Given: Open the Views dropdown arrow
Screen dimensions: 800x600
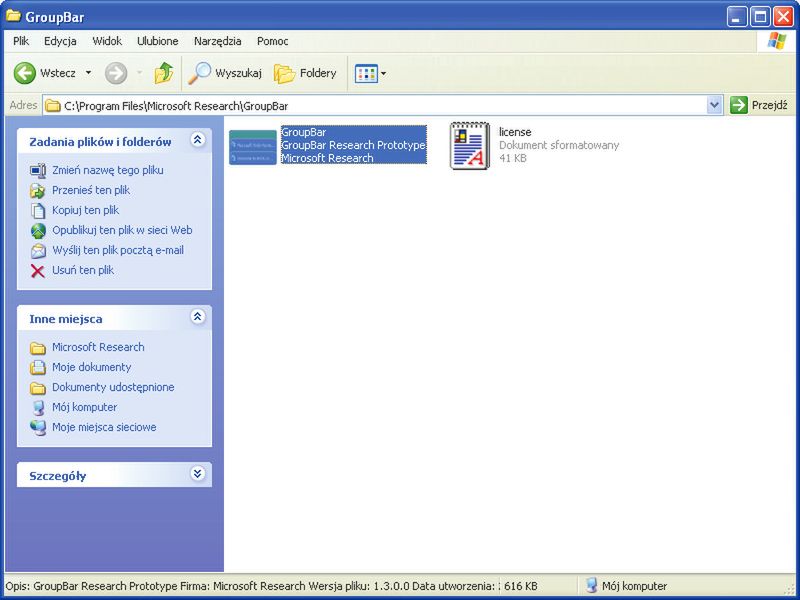Looking at the screenshot, I should [384, 73].
